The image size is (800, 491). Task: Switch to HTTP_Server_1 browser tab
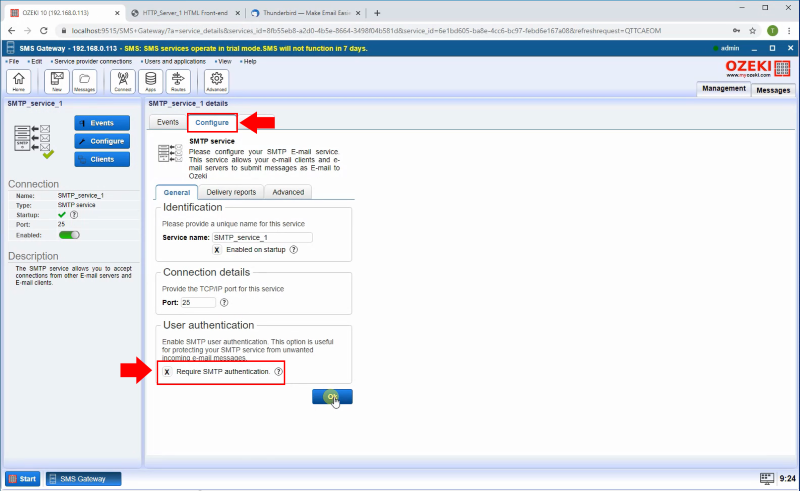click(x=185, y=13)
